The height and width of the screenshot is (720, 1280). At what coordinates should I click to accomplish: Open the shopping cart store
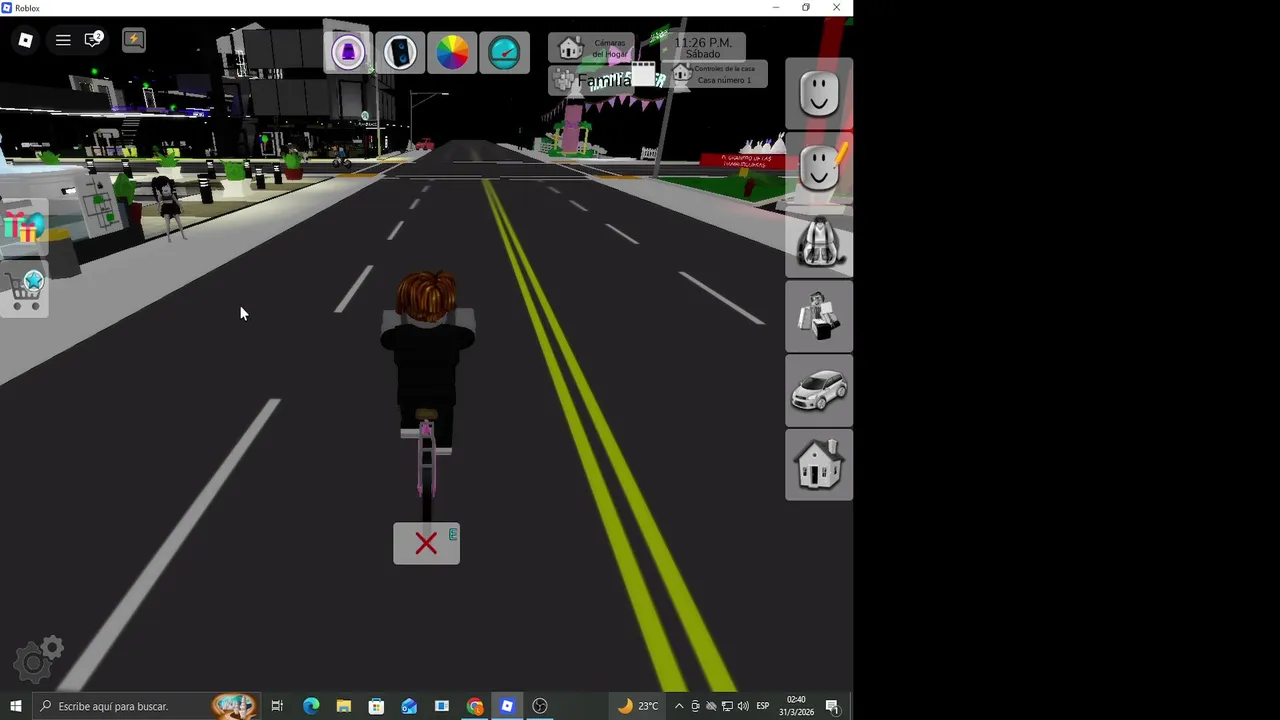point(25,290)
